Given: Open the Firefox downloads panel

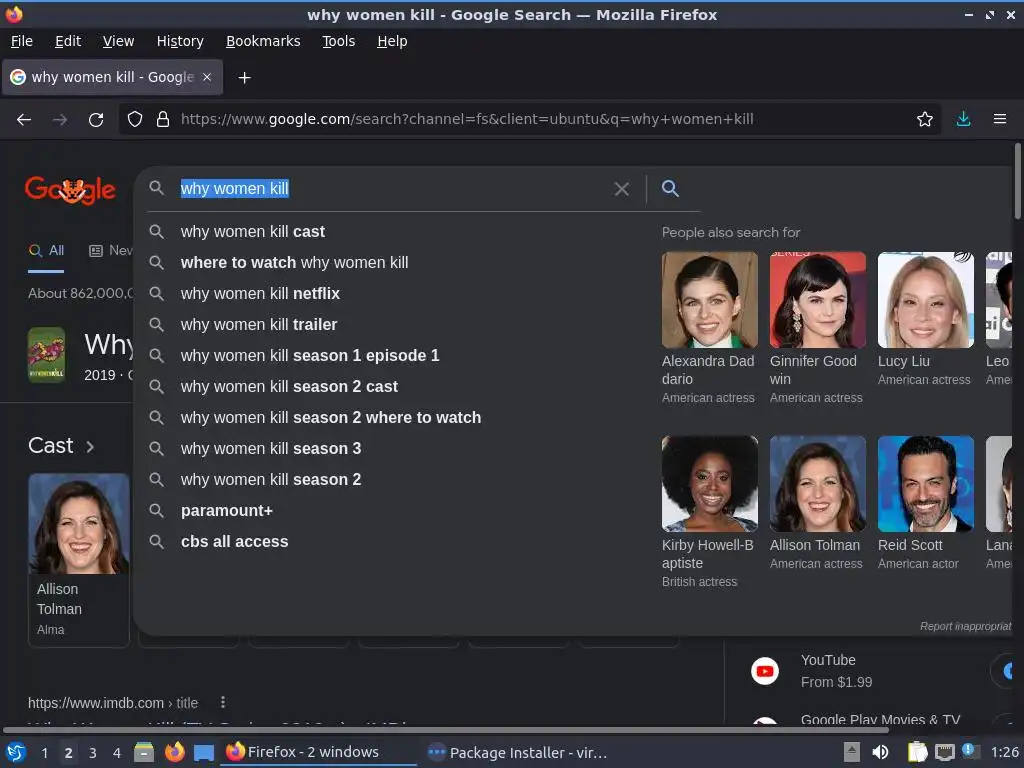Looking at the screenshot, I should (963, 120).
